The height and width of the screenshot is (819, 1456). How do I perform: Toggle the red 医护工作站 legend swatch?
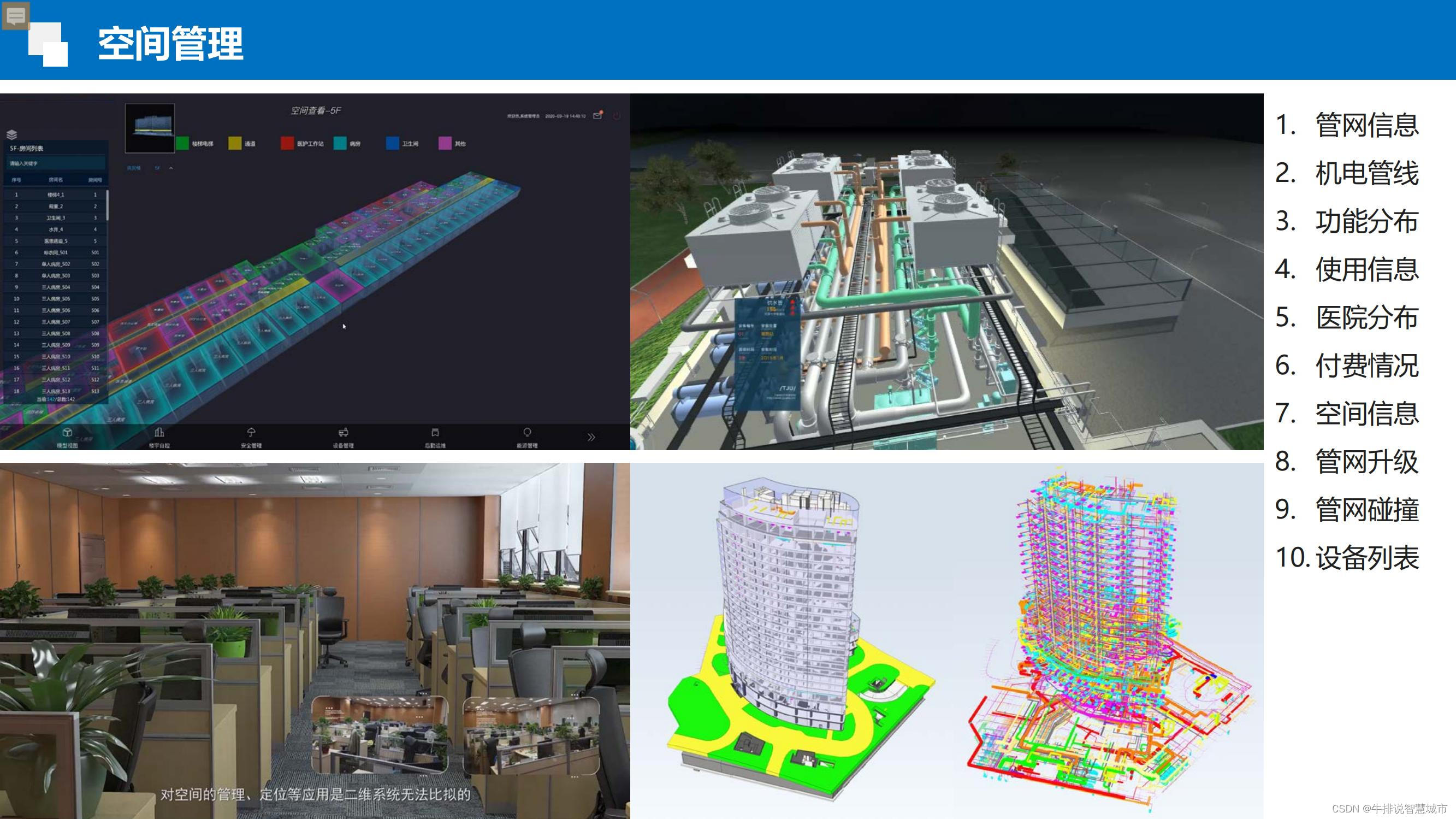tap(287, 144)
